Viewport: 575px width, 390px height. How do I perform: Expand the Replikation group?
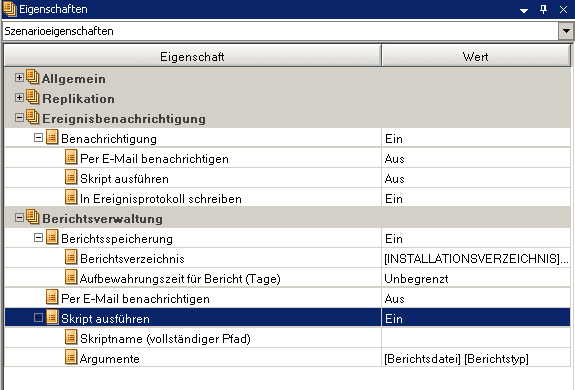tap(19, 98)
